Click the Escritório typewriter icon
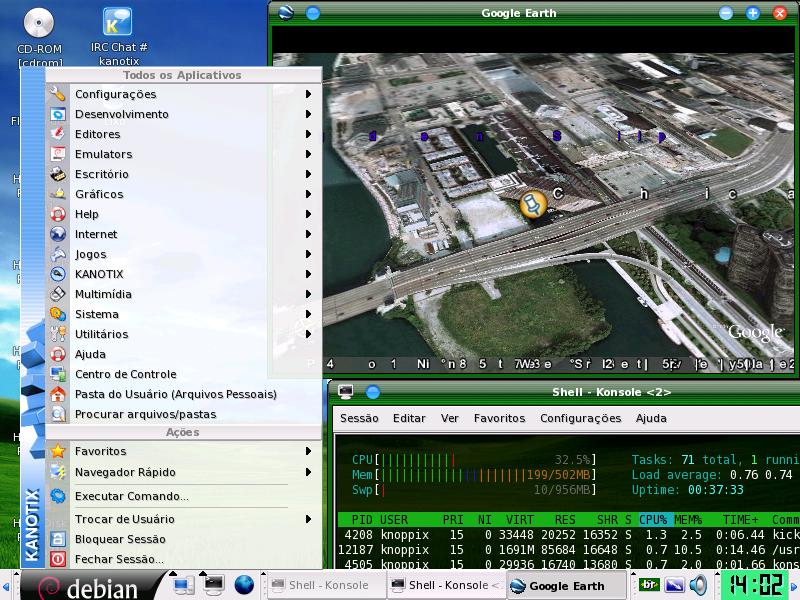 (58, 174)
